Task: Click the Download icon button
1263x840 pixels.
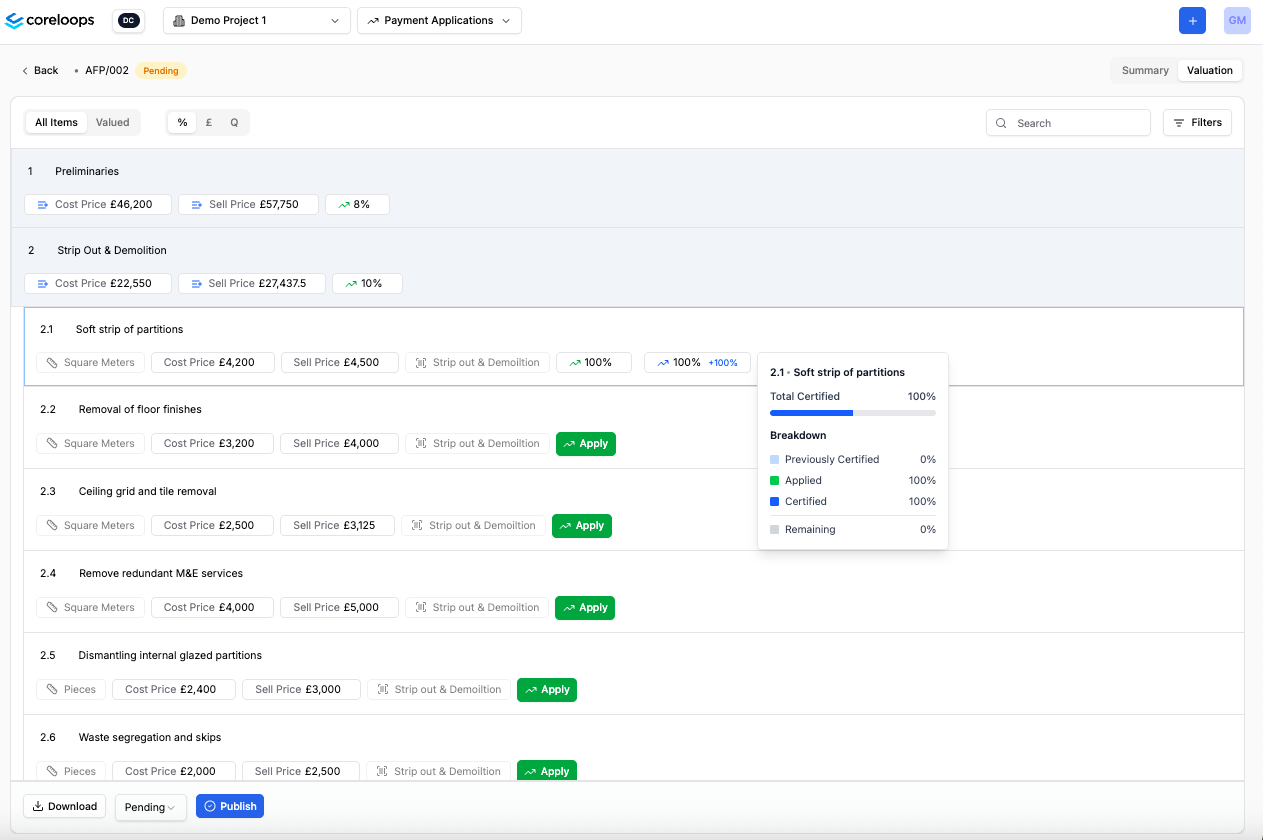Action: click(x=64, y=806)
